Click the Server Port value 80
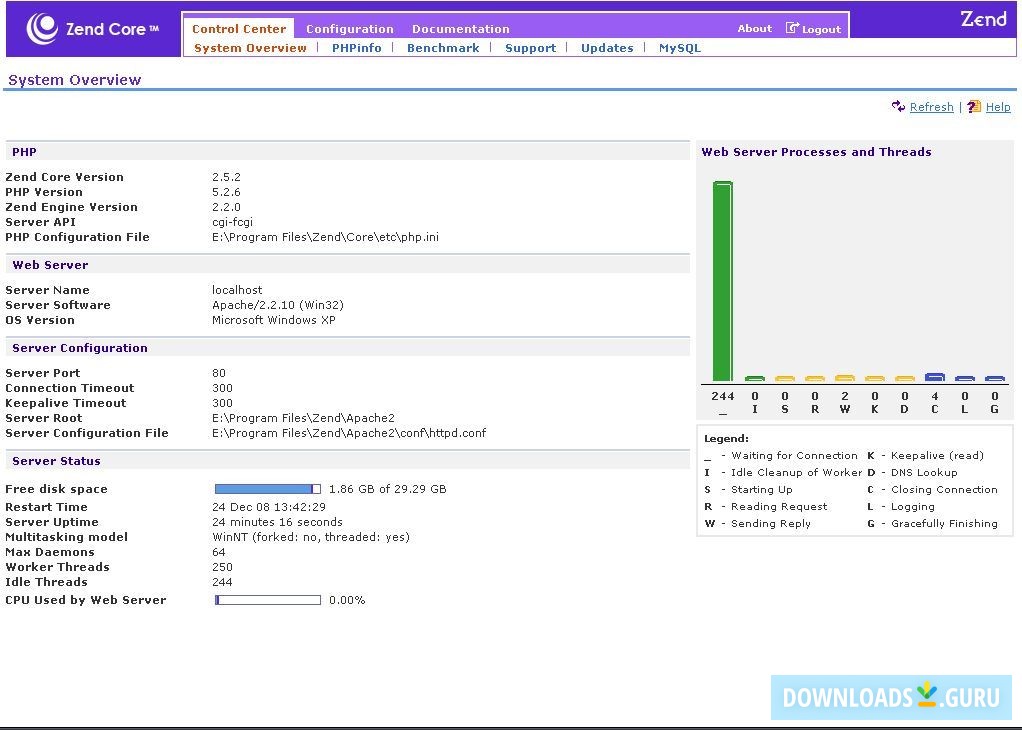1022x730 pixels. point(218,373)
